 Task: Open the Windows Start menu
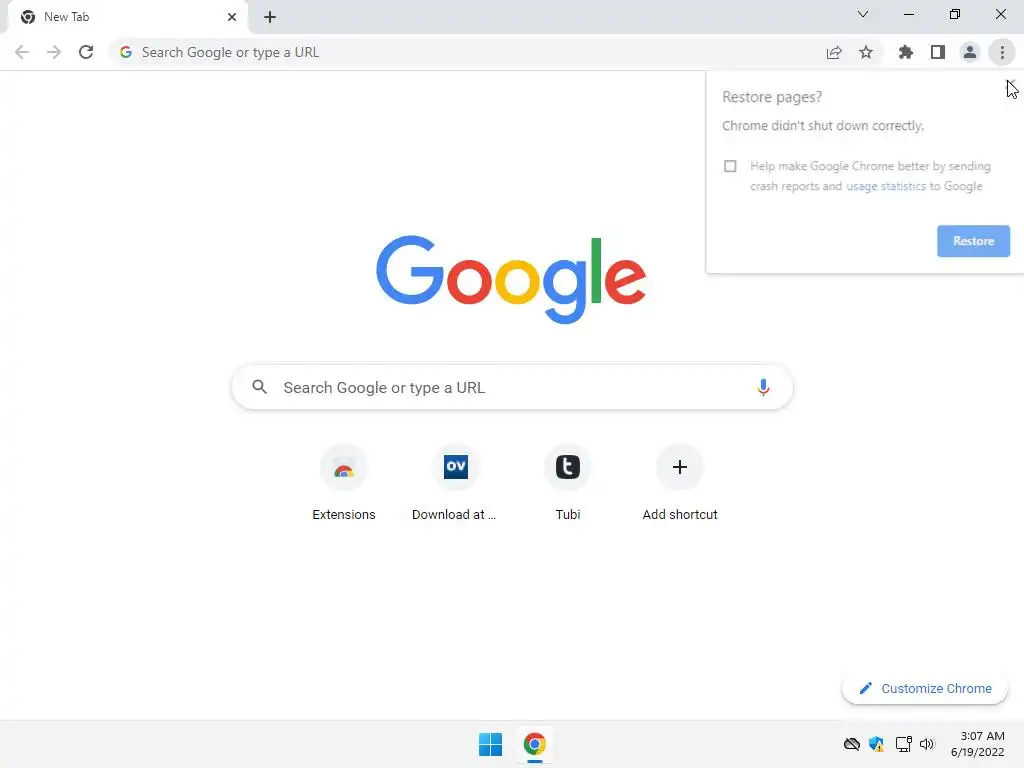[x=490, y=744]
